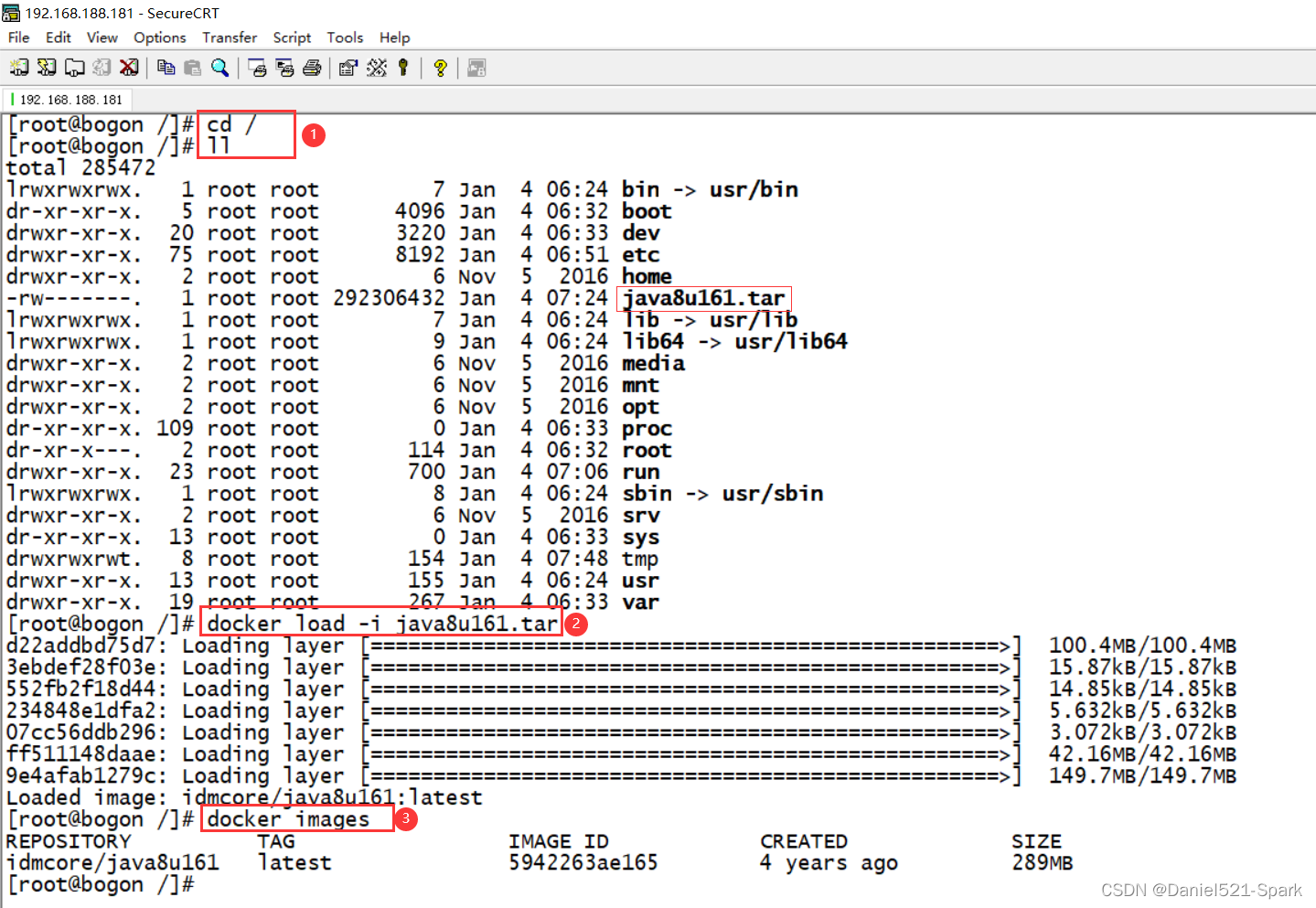Click the '289MB' size value

tap(1043, 863)
